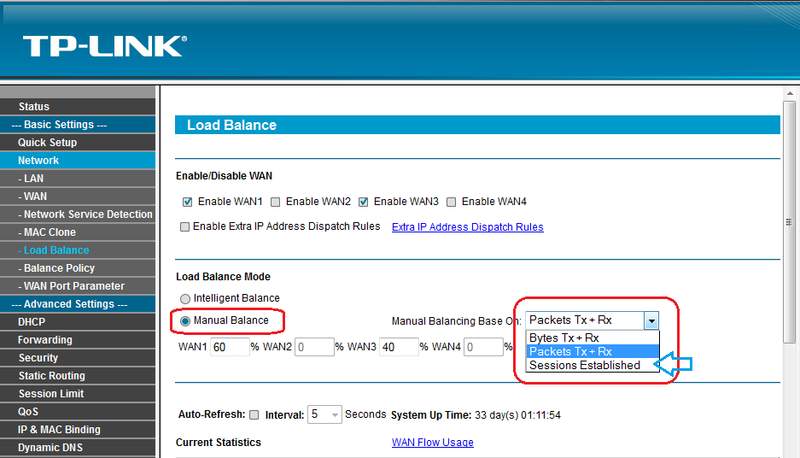Check the Enable WAN4 checkbox
The height and width of the screenshot is (458, 800).
pos(451,202)
